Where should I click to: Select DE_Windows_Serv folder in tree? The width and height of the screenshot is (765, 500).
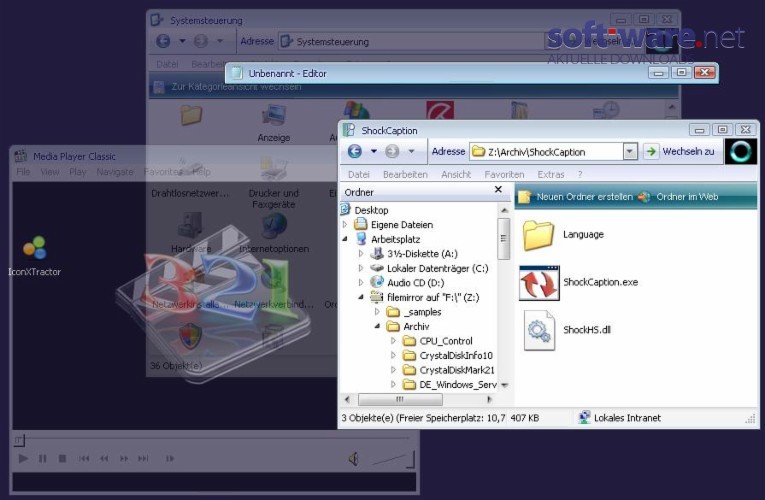click(x=458, y=384)
